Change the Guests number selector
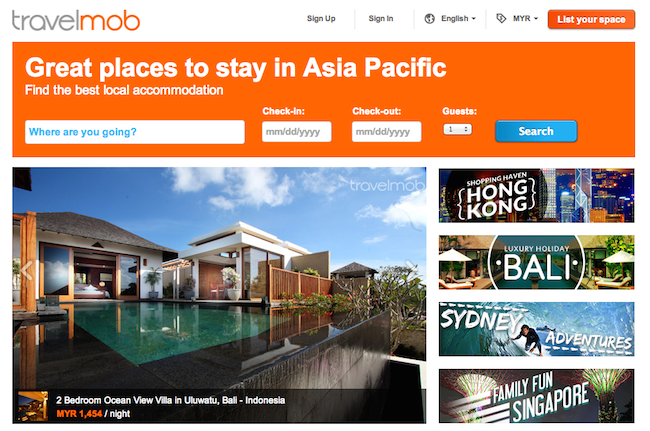Screen dimensions: 650x431 pos(458,129)
